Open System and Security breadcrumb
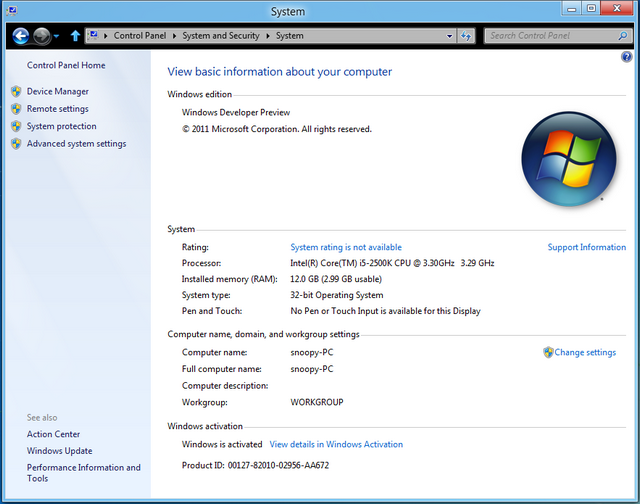 pos(220,36)
